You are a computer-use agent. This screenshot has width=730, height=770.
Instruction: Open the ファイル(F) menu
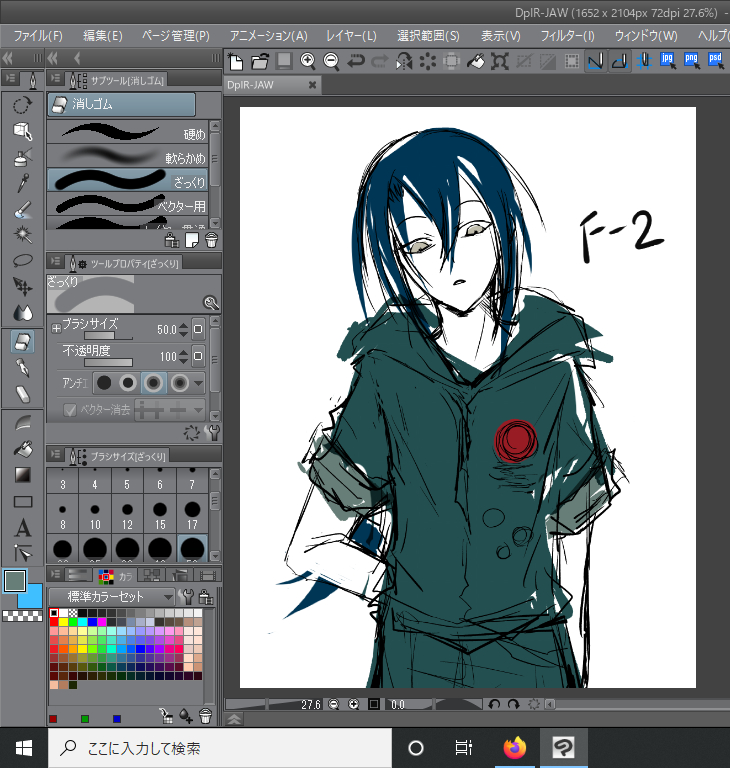coord(38,36)
